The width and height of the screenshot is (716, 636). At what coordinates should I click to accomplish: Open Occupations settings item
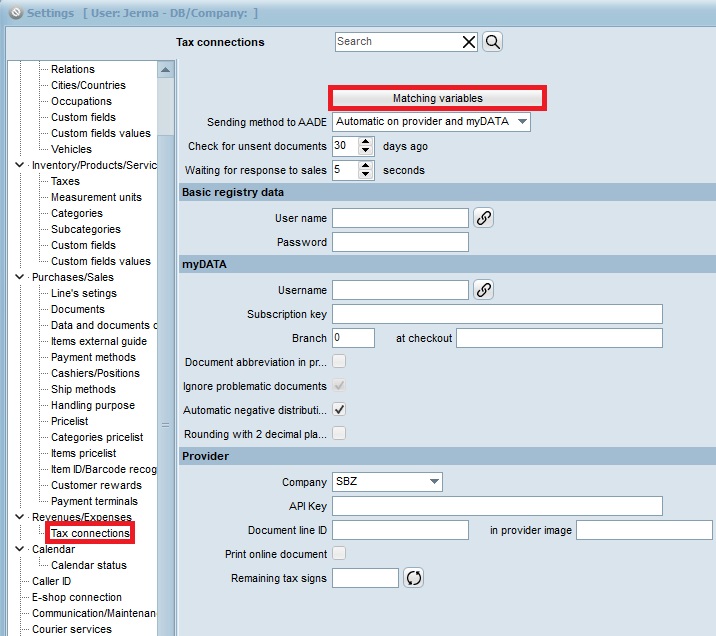click(81, 101)
